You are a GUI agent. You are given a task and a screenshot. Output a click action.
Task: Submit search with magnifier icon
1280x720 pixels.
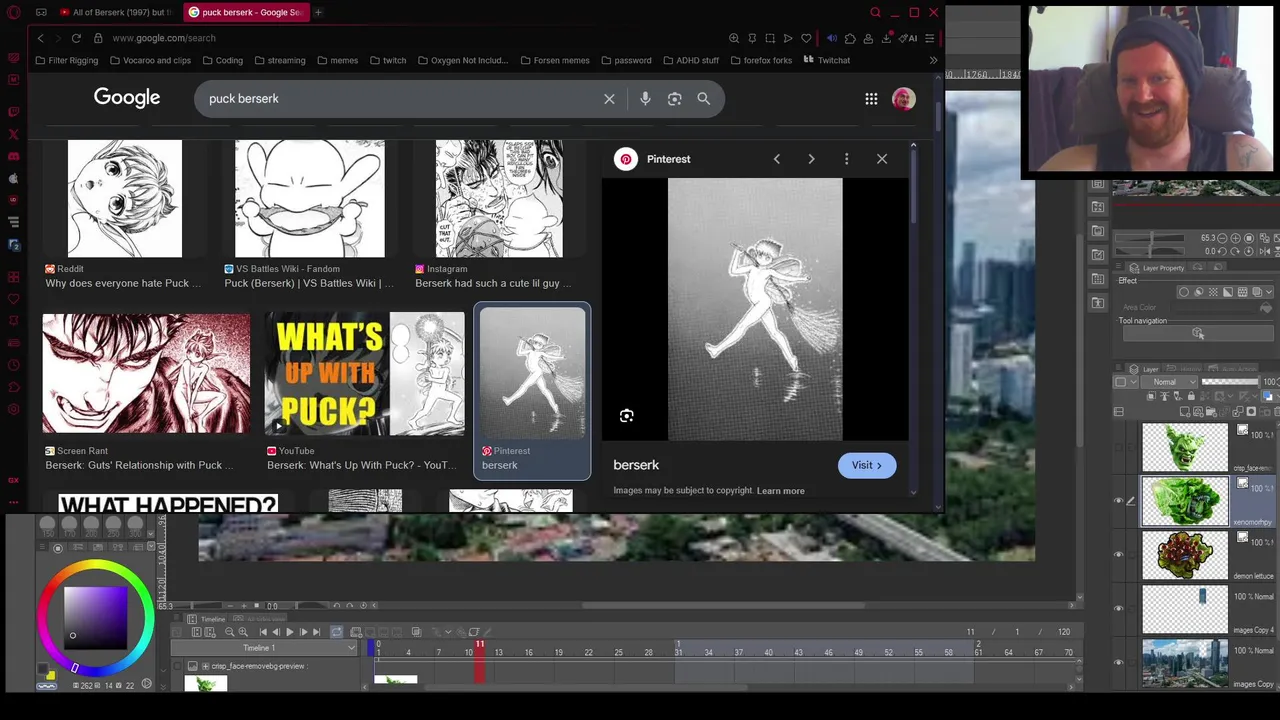(704, 99)
